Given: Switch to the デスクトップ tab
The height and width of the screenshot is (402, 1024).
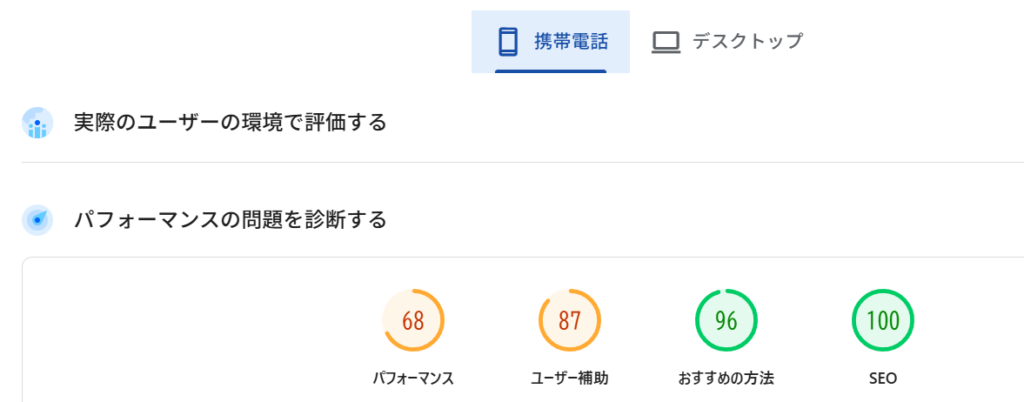Looking at the screenshot, I should click(x=747, y=41).
